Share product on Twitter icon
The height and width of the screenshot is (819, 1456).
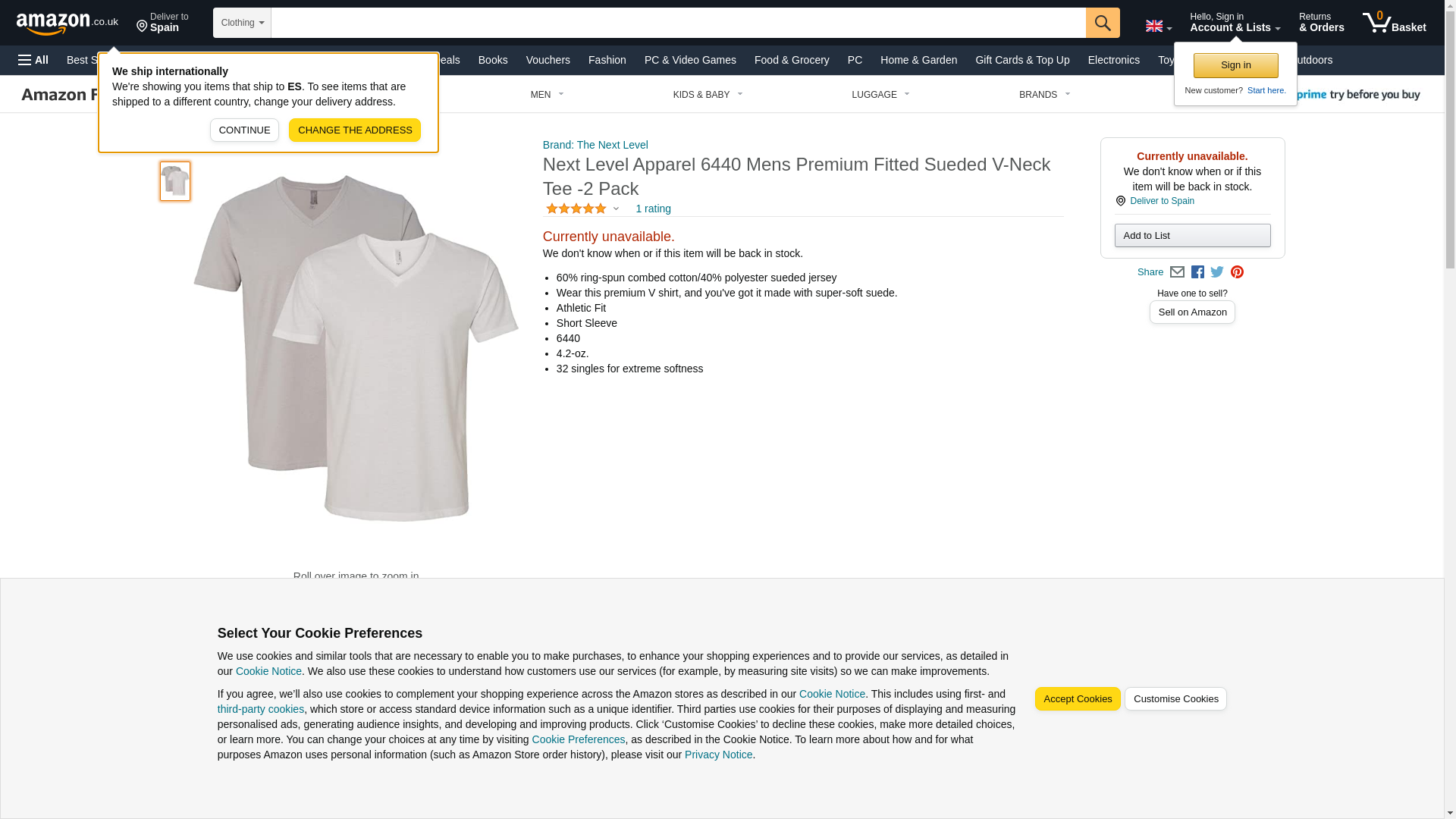click(1216, 272)
